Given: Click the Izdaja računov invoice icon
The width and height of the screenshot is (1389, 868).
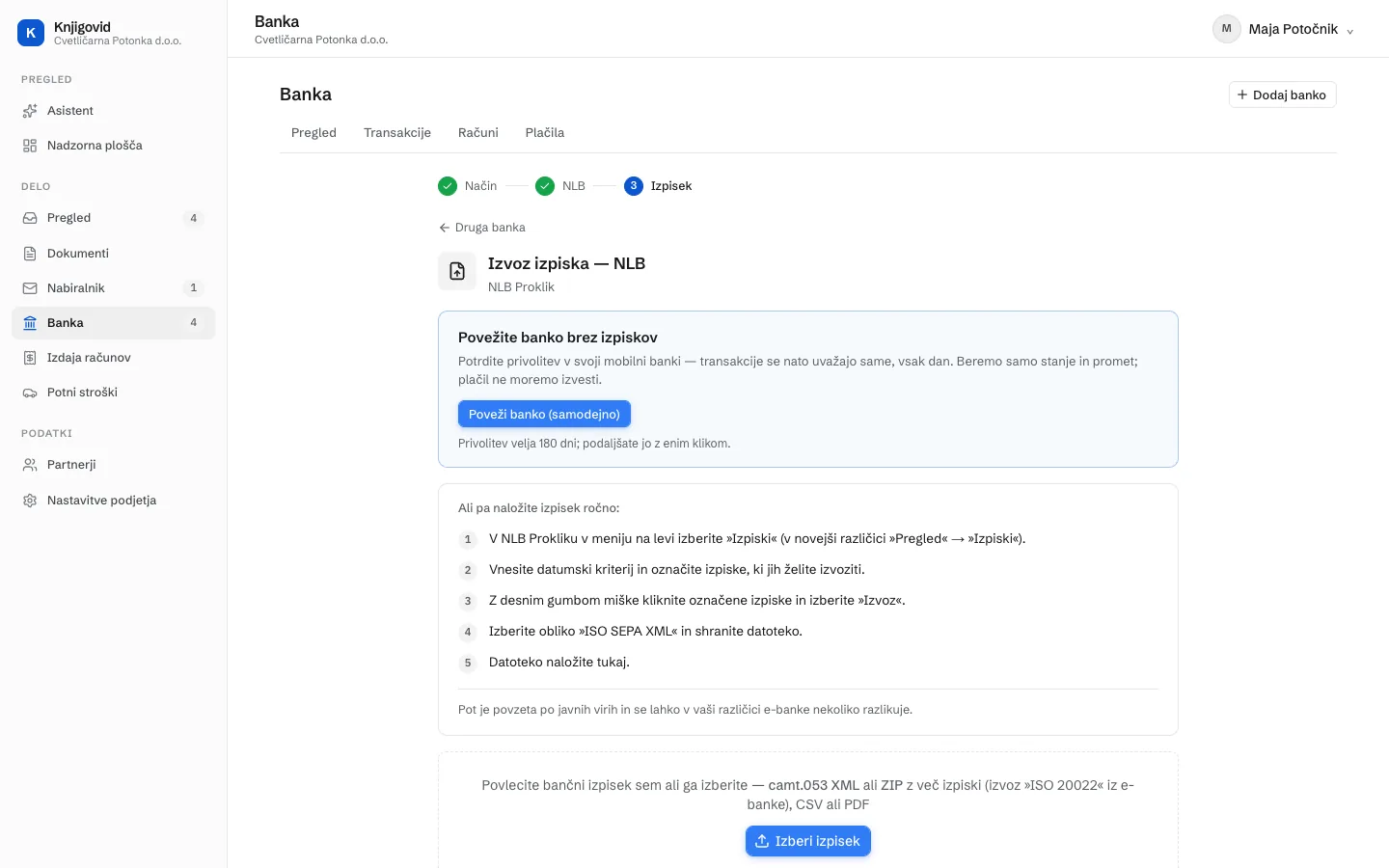Looking at the screenshot, I should [x=30, y=358].
